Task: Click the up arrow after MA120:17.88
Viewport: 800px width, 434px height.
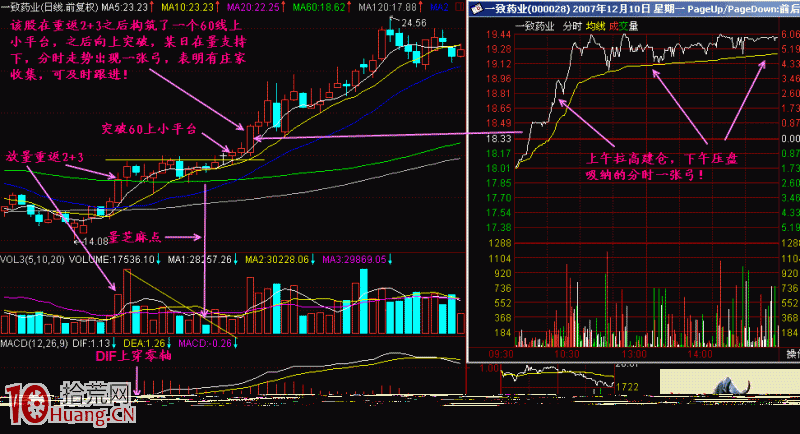Action: click(x=421, y=7)
